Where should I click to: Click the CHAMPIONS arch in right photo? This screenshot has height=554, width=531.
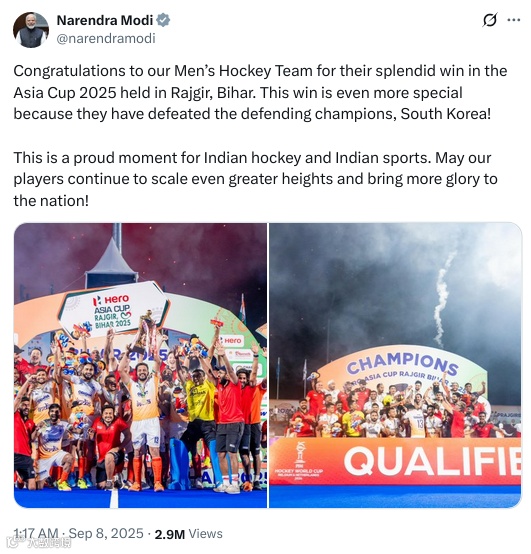click(x=402, y=367)
